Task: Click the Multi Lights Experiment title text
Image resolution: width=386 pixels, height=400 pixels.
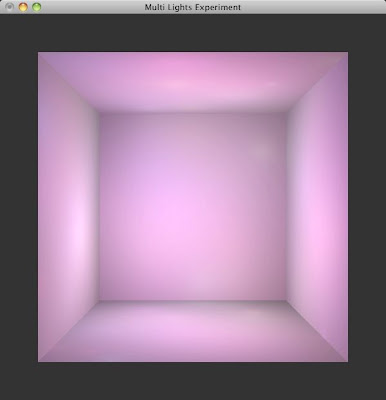Action: point(193,7)
